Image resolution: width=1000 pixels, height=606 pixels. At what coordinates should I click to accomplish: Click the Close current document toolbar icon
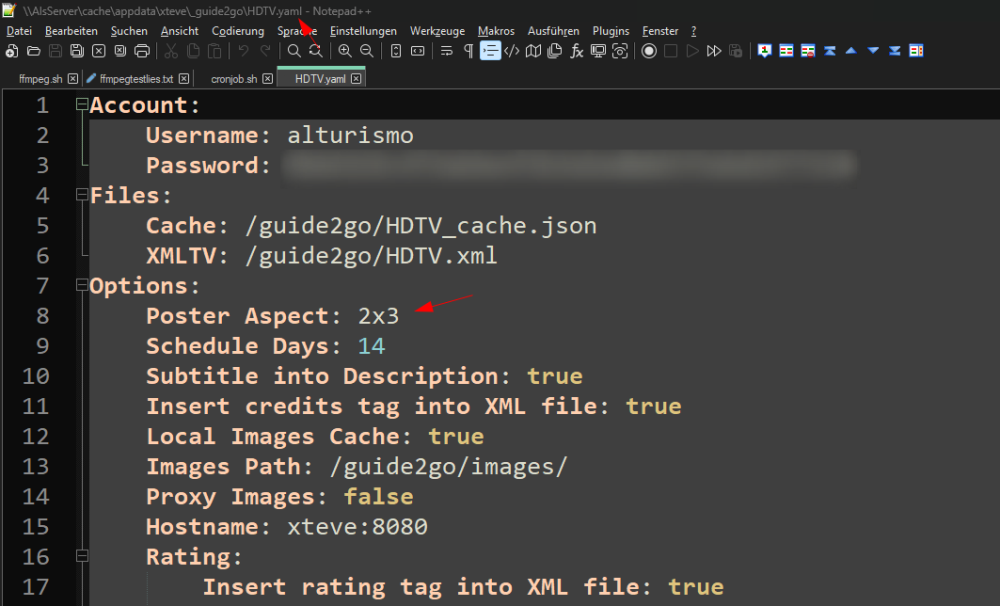click(99, 51)
